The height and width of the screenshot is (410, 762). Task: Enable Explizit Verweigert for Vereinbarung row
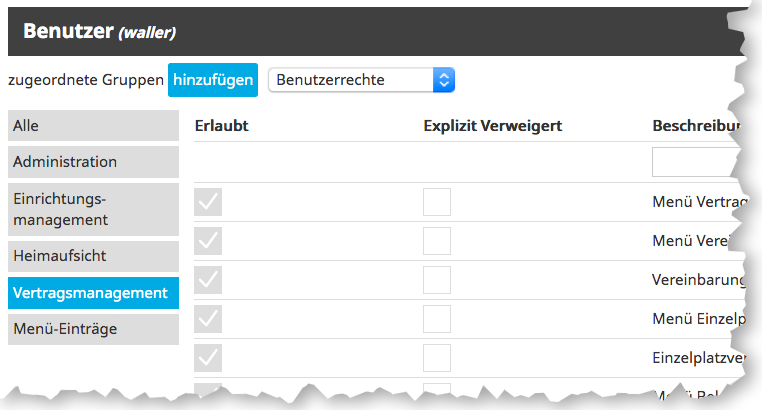pos(437,281)
